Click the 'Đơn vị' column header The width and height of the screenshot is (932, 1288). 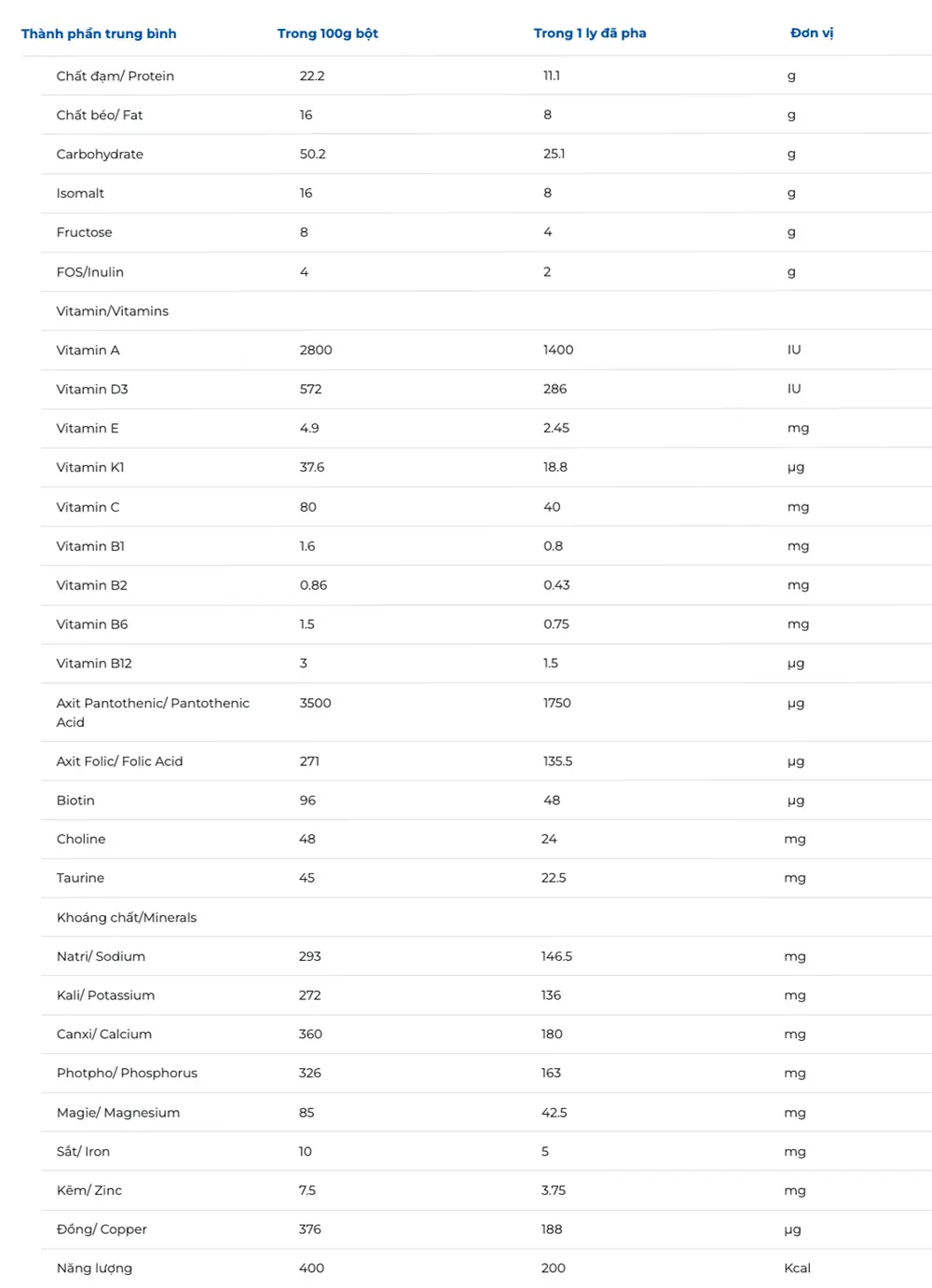812,33
